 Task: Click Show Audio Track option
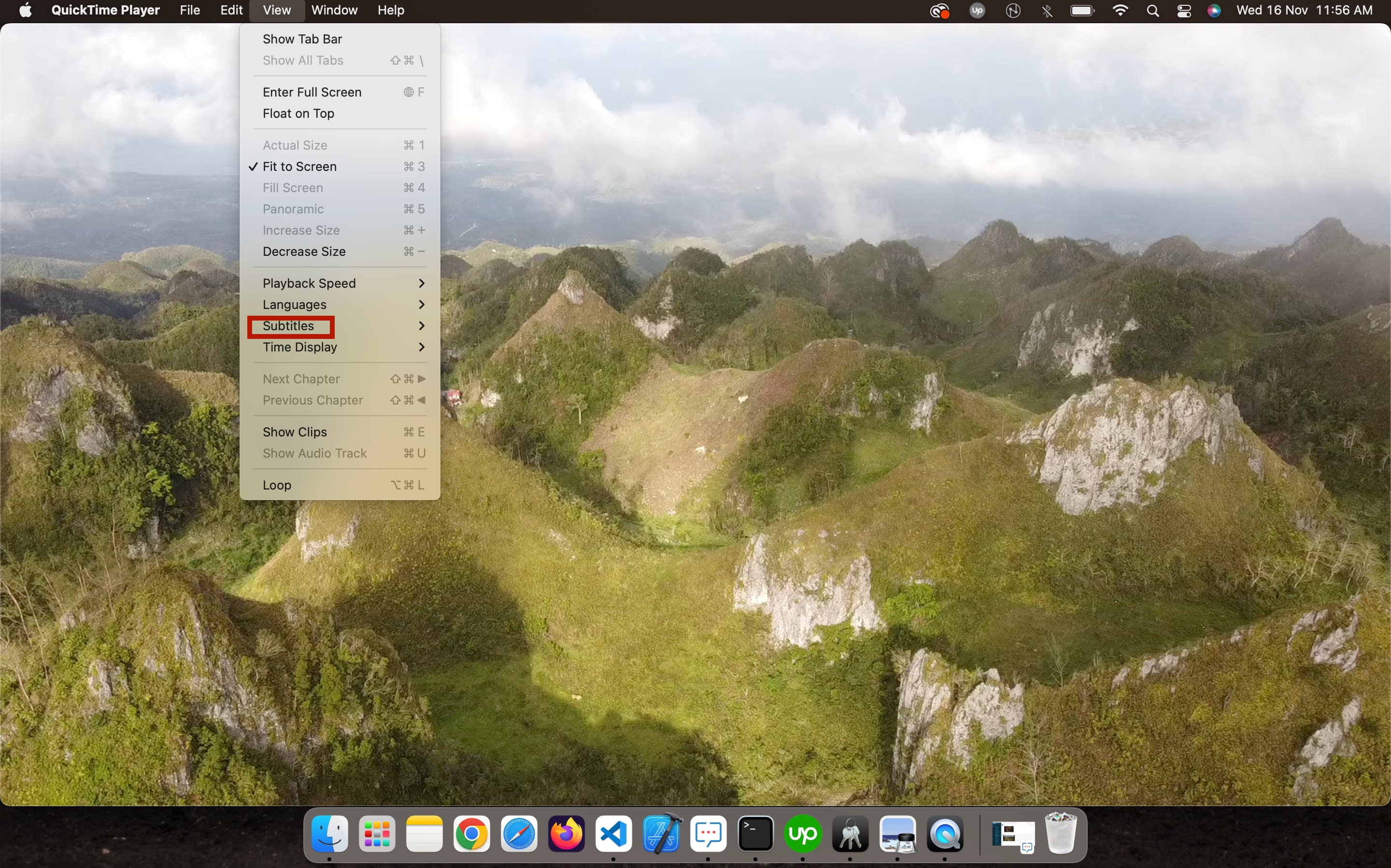(314, 453)
